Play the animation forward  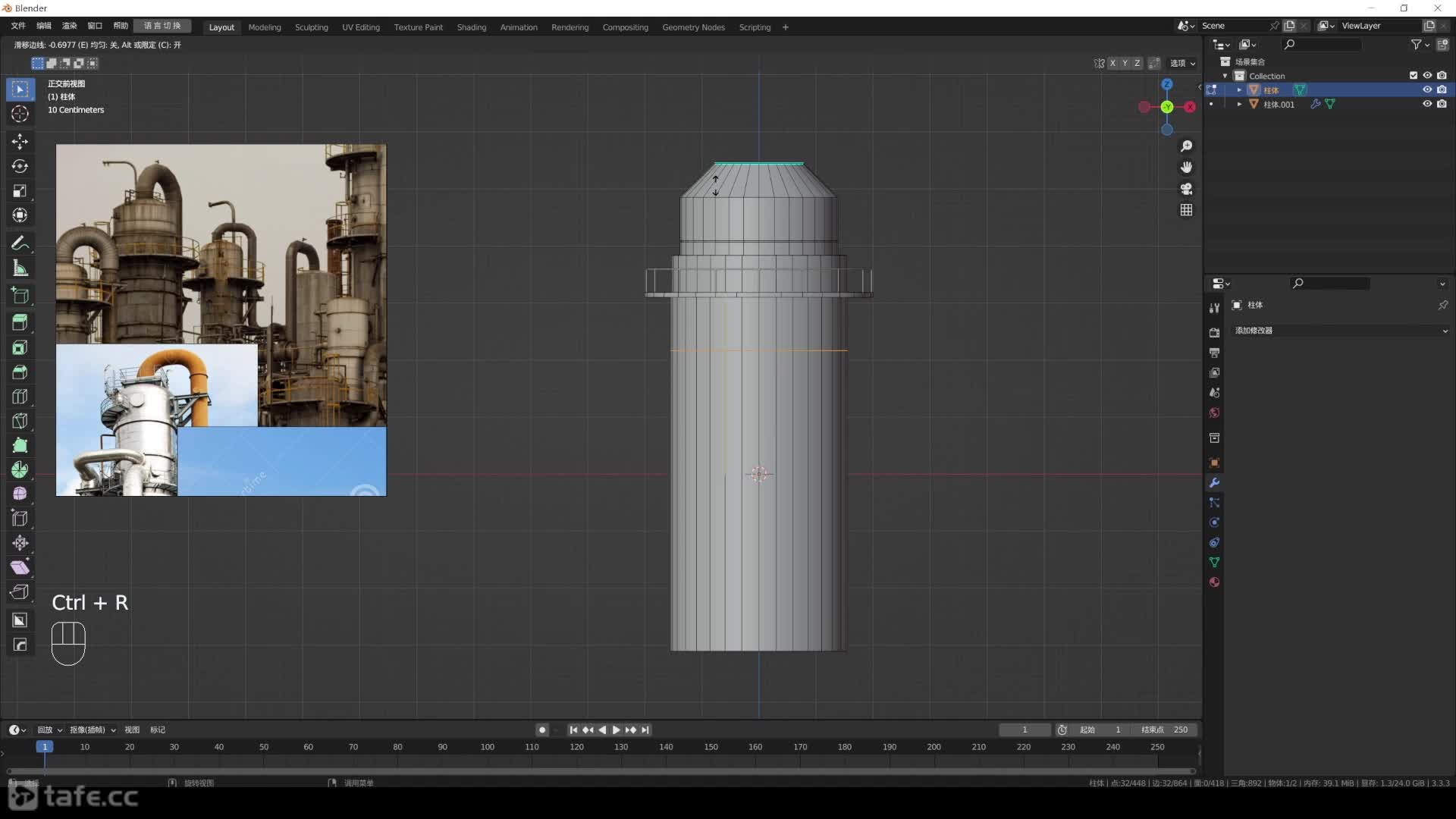click(616, 730)
